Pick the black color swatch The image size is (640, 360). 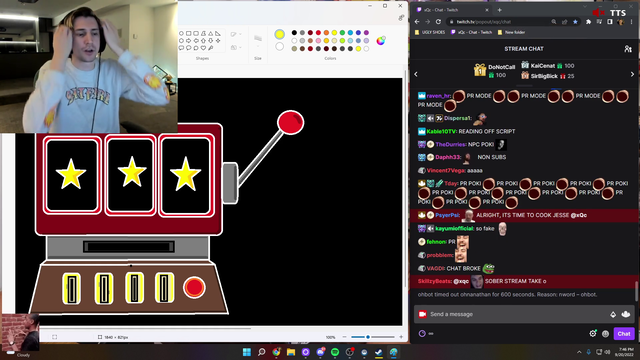(294, 33)
